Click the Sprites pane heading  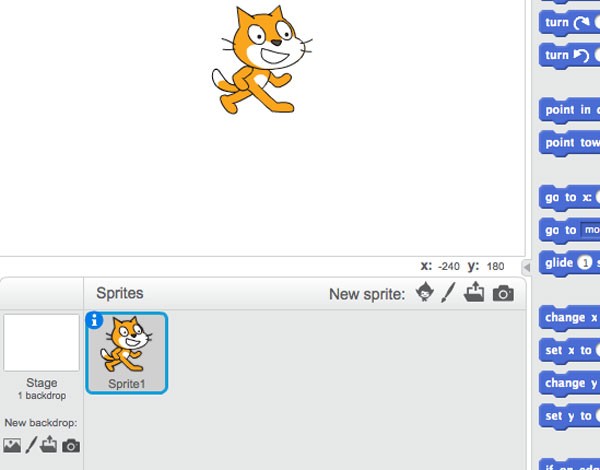pos(120,293)
